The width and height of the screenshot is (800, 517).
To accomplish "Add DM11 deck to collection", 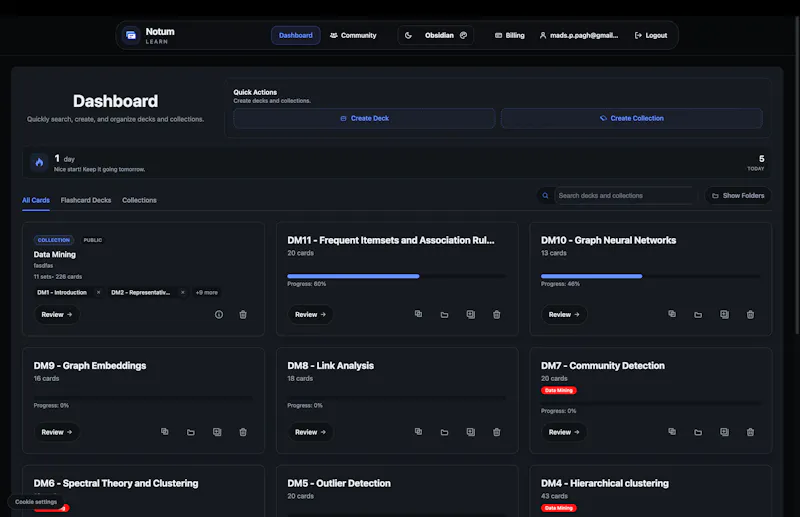I will (x=470, y=314).
